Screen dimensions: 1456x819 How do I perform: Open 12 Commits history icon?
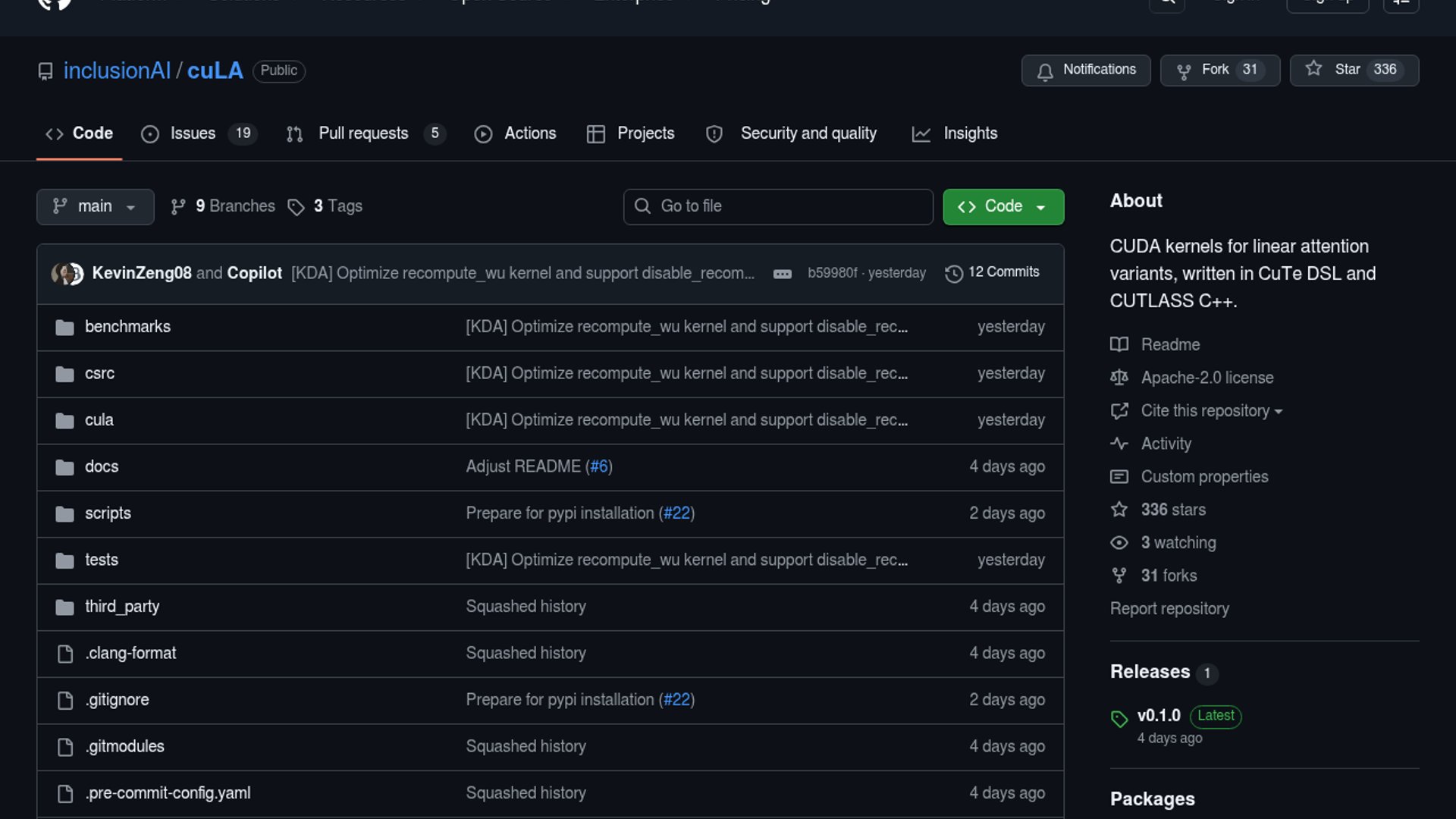tap(953, 273)
